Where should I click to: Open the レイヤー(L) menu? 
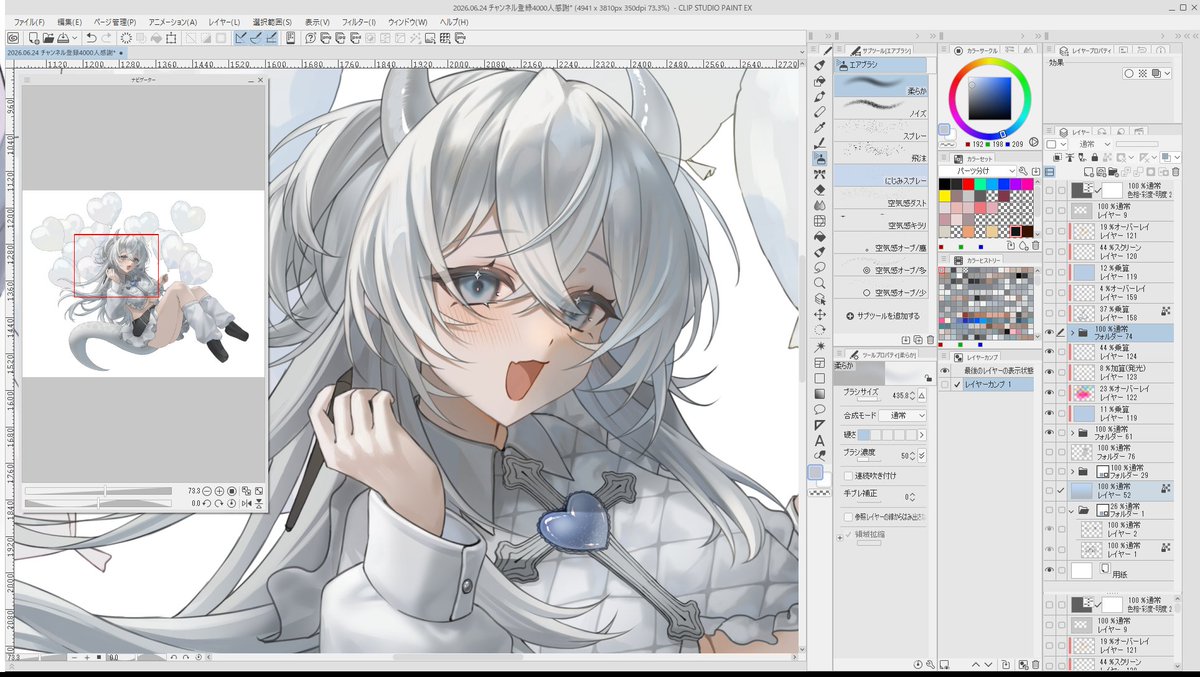[223, 21]
